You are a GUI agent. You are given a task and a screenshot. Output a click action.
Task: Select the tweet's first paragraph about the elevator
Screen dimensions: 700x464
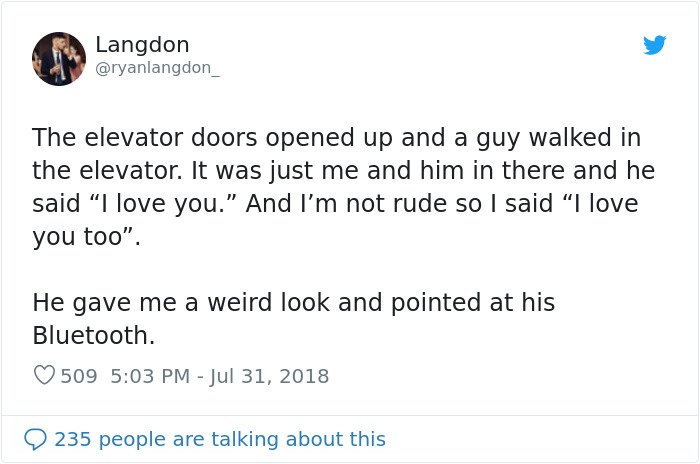pos(344,187)
